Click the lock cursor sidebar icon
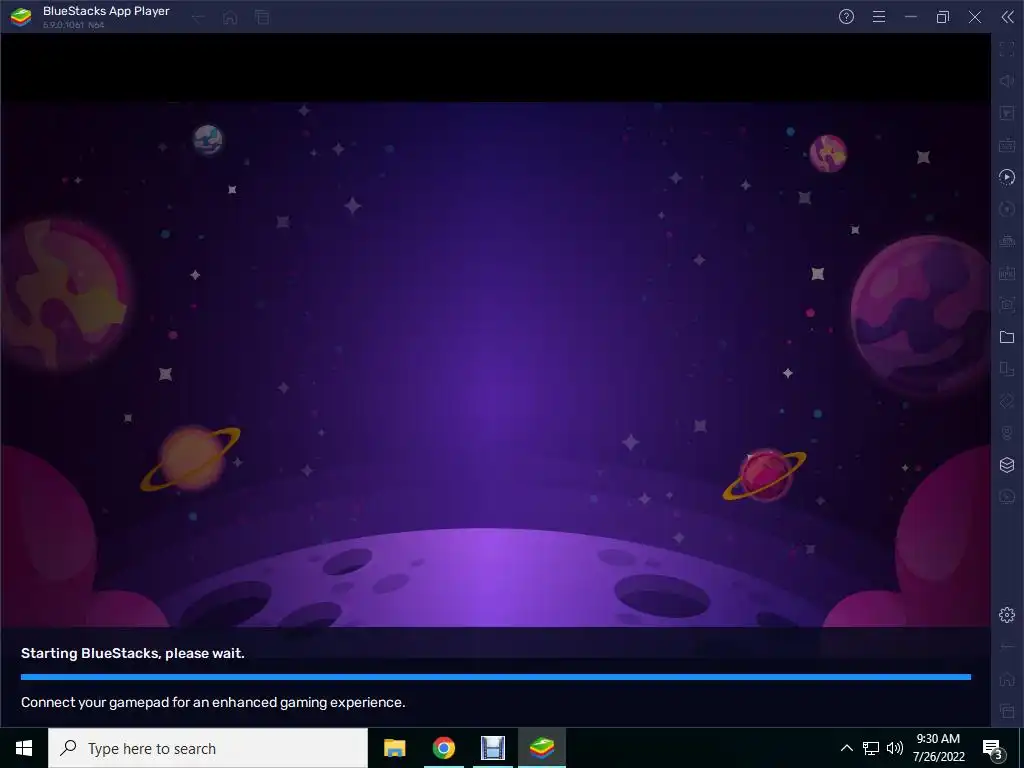Image resolution: width=1024 pixels, height=768 pixels. pos(1007,112)
